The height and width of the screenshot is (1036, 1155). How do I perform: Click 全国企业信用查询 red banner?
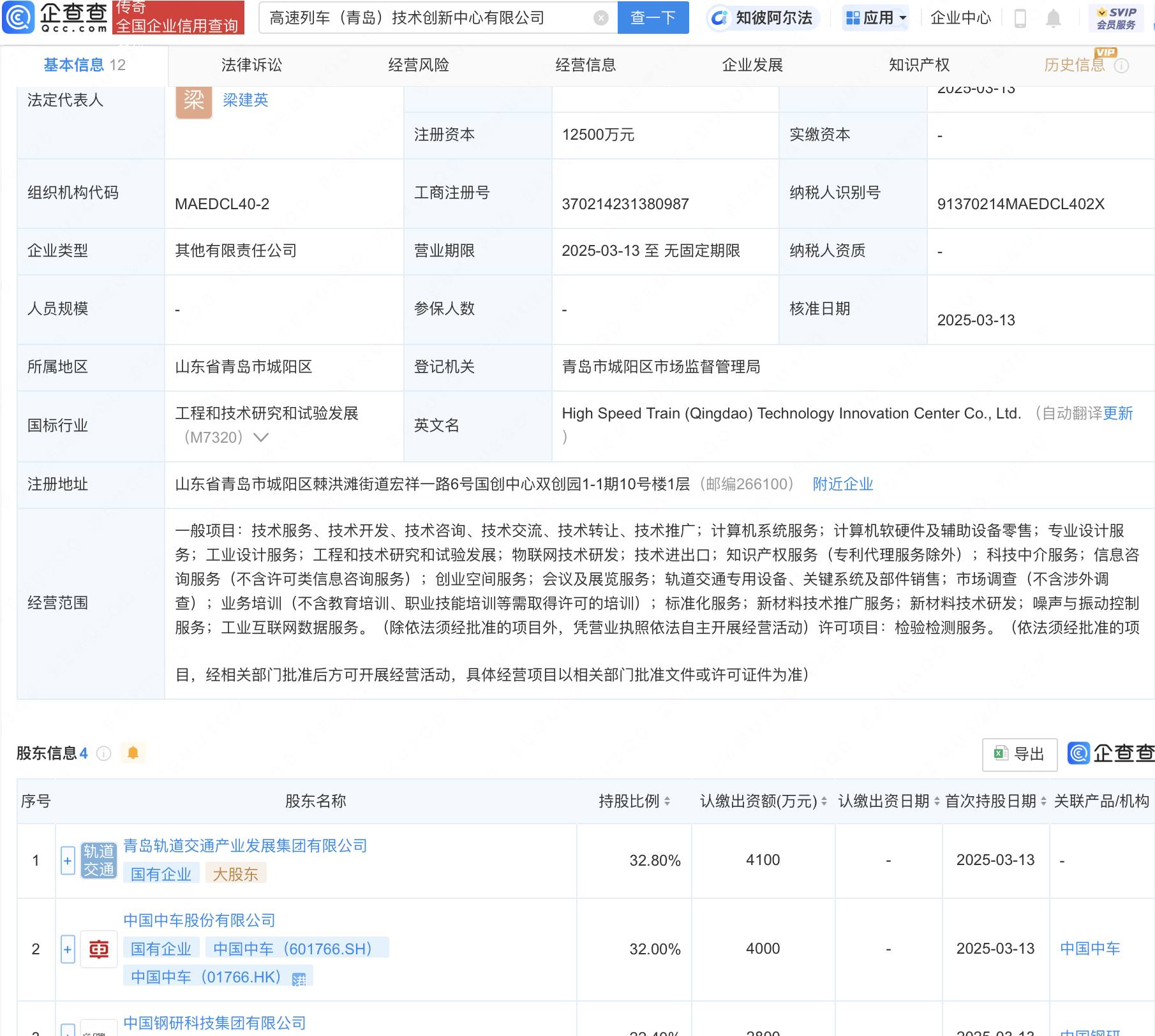pyautogui.click(x=178, y=18)
